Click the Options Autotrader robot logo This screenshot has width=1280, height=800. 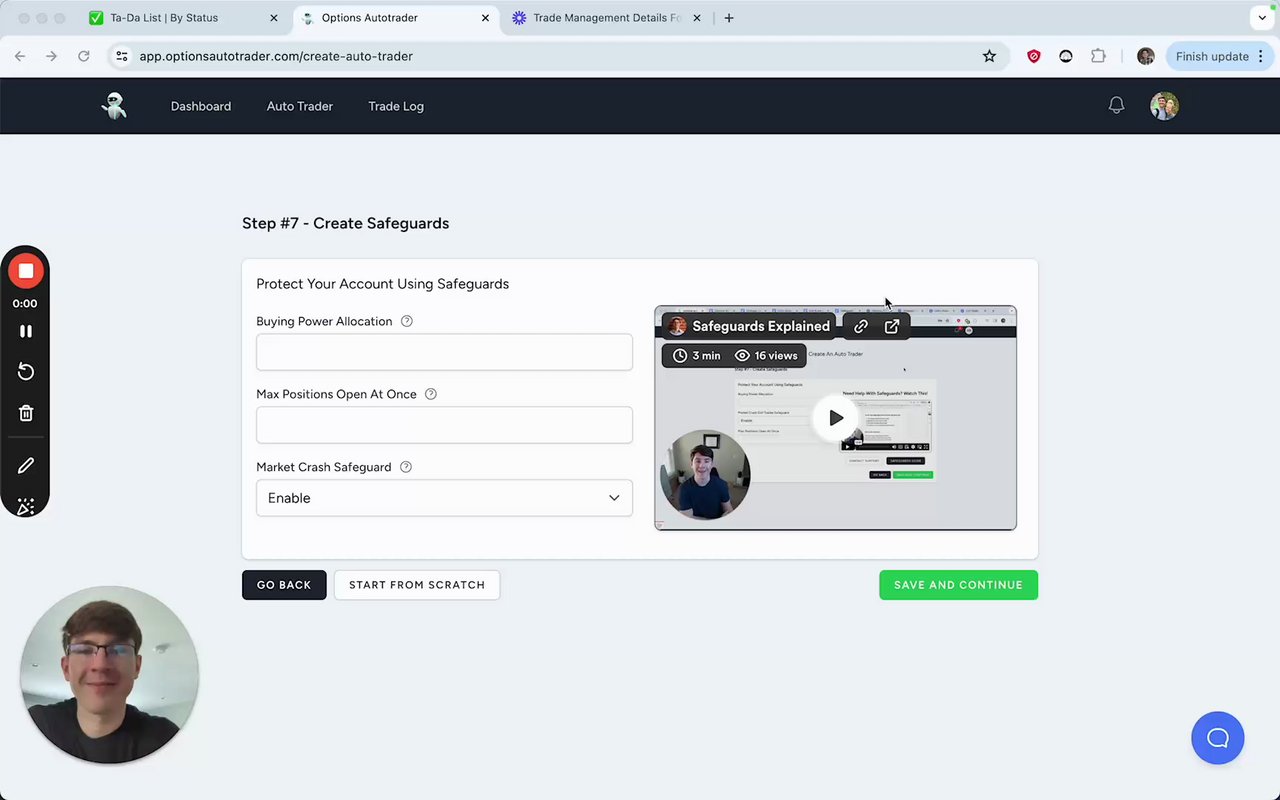tap(114, 106)
